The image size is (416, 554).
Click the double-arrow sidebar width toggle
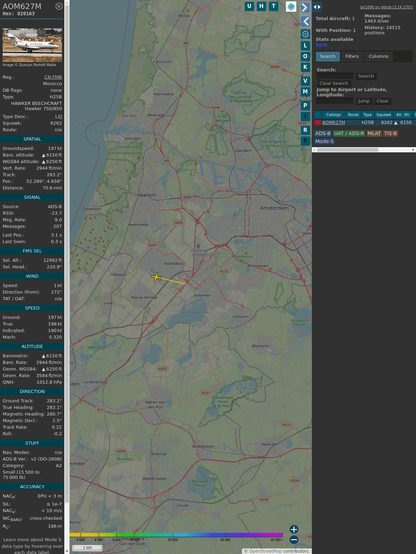click(317, 7)
